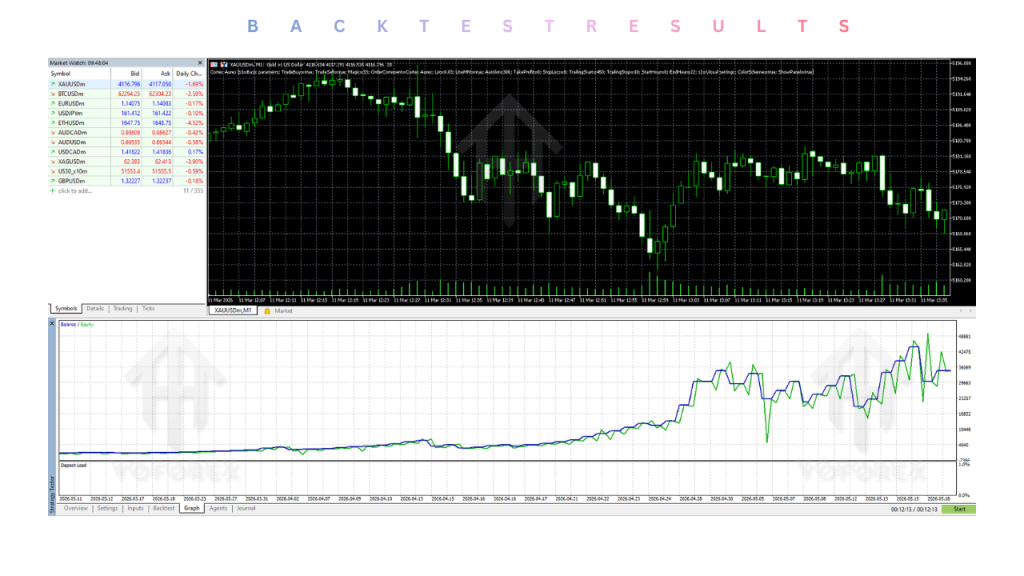Select AUDCADm row in Market Watch
This screenshot has height=576, width=1024.
point(126,133)
